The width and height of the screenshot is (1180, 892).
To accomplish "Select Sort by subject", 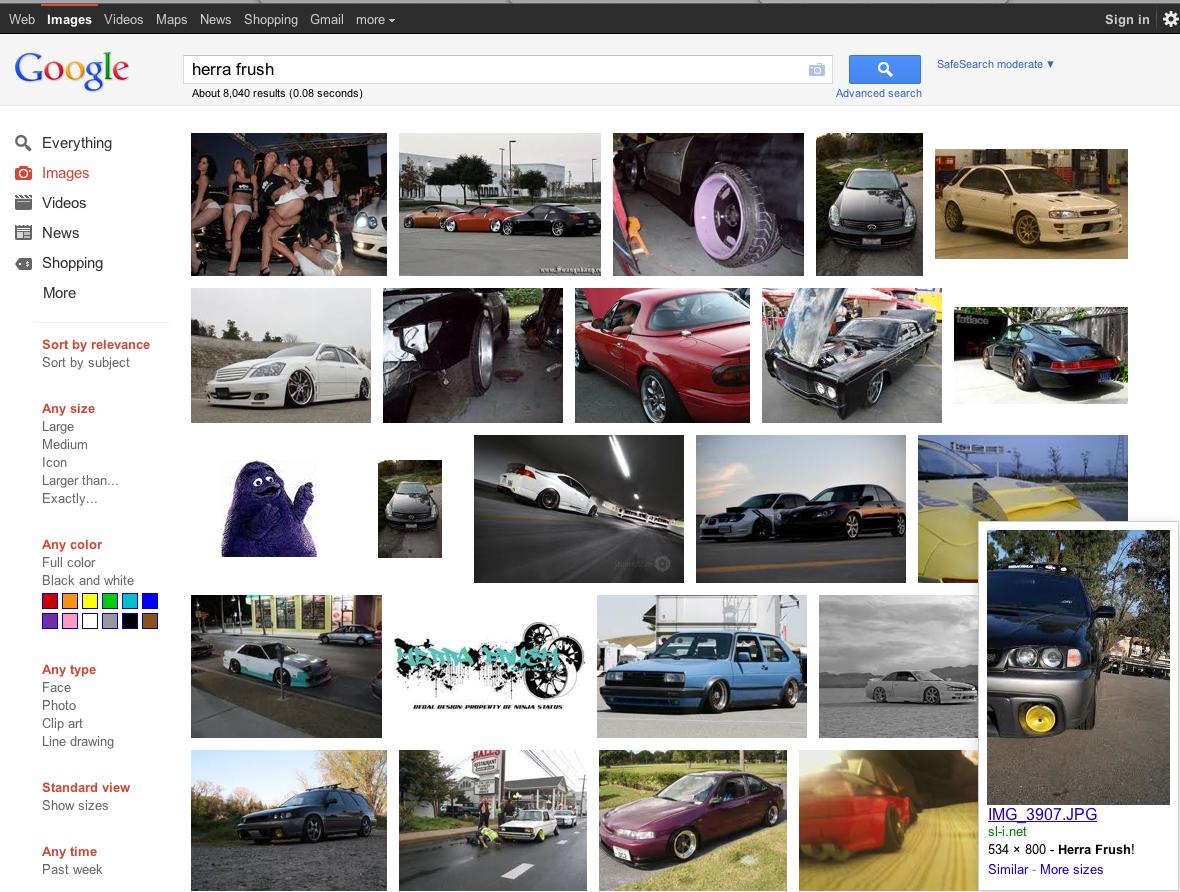I will click(86, 363).
